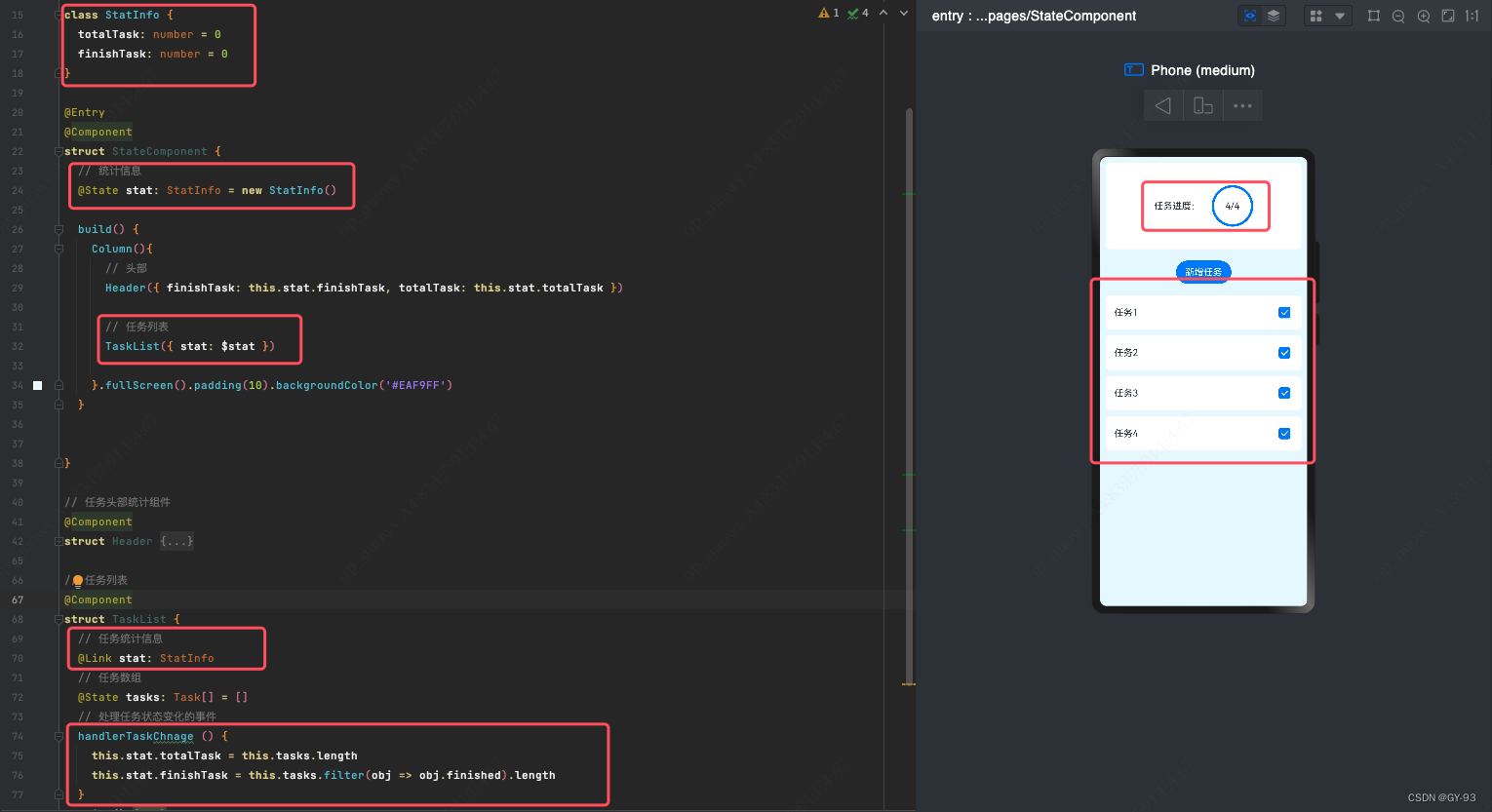Uncheck the 任务3 checkbox
This screenshot has width=1492, height=812.
click(x=1284, y=393)
